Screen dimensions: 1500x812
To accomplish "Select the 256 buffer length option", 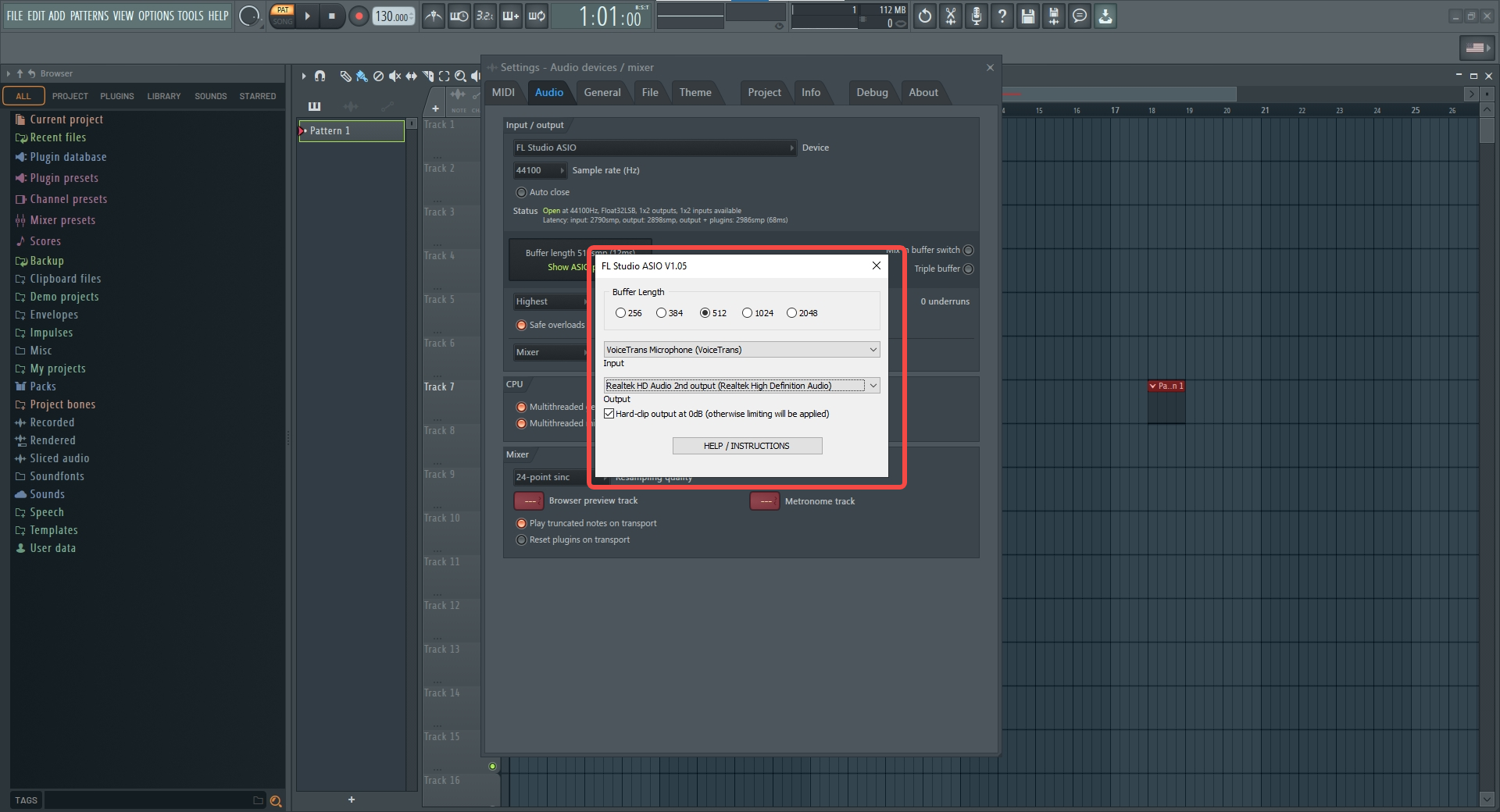I will coord(620,313).
